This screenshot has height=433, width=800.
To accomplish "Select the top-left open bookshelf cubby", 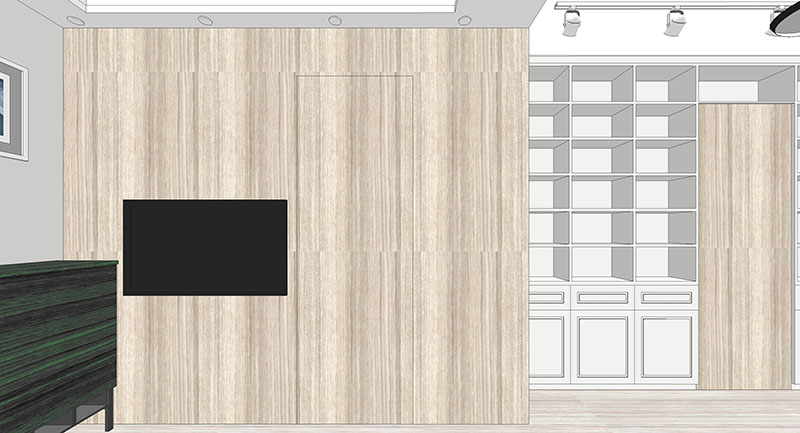I will (x=548, y=84).
